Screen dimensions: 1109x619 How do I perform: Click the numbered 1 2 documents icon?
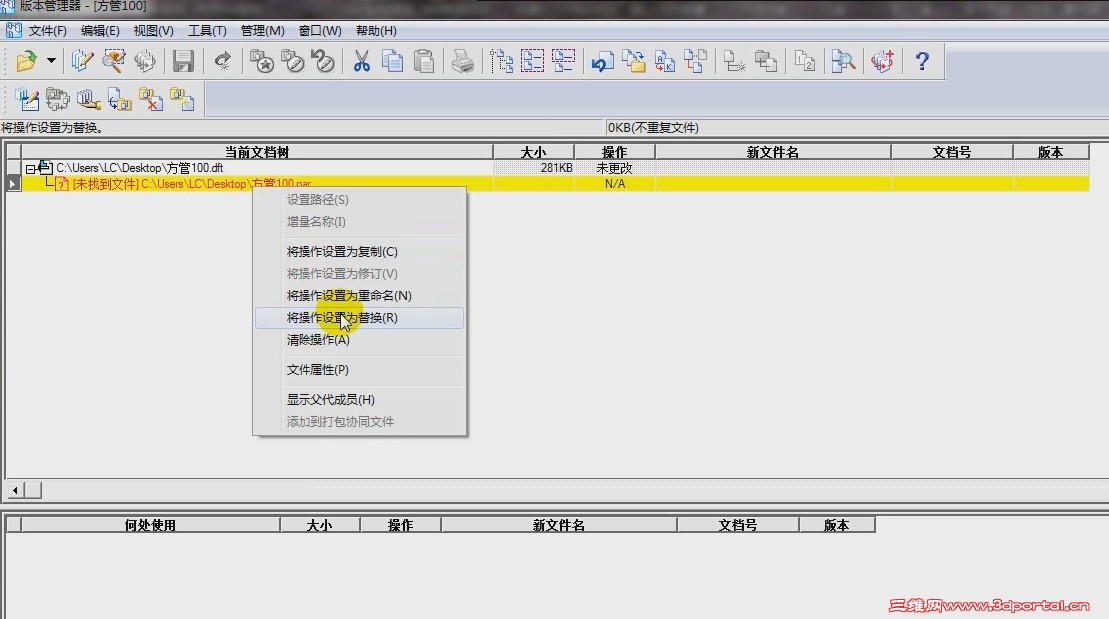click(804, 61)
